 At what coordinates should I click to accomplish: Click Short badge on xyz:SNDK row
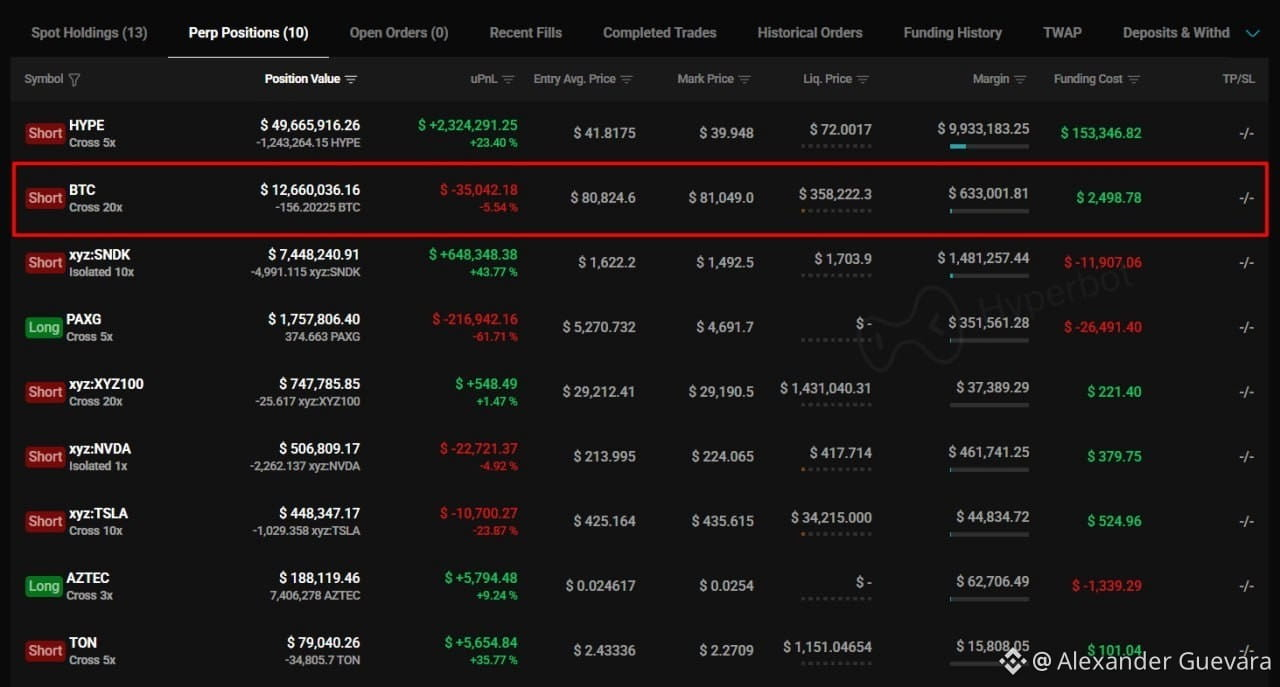click(x=45, y=263)
